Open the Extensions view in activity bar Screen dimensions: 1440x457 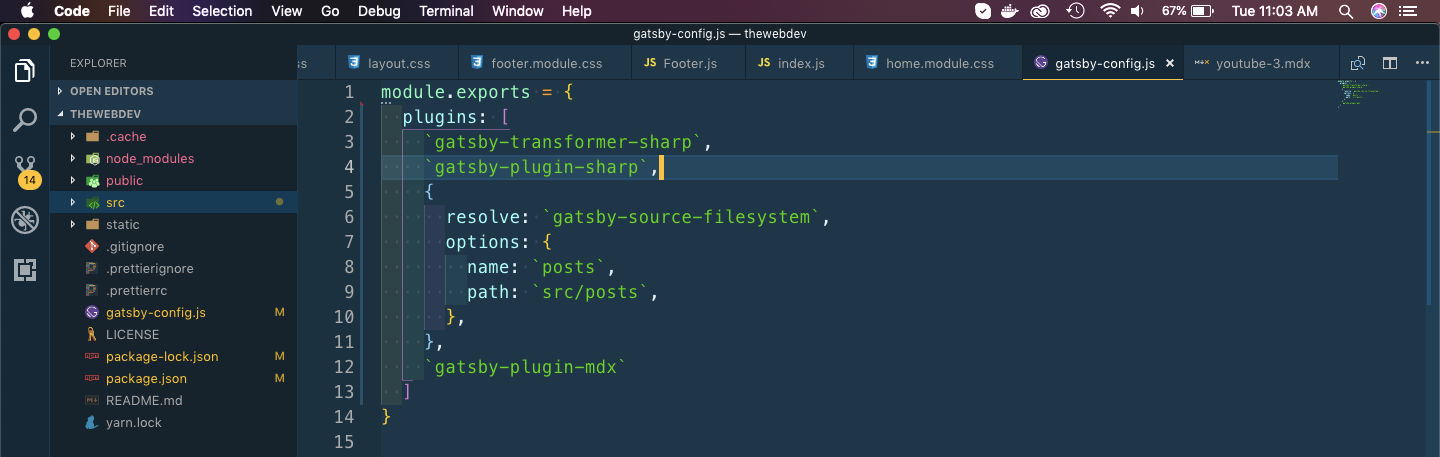(x=25, y=269)
